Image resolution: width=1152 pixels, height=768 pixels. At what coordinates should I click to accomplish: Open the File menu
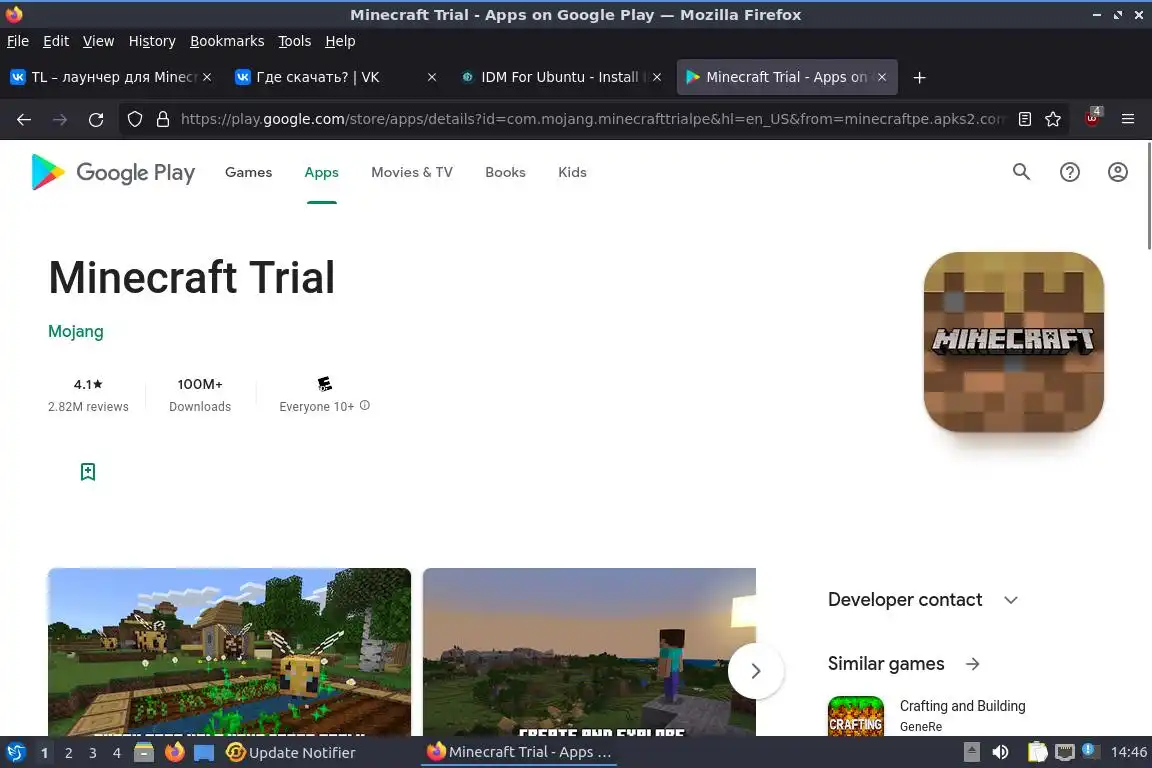coord(18,41)
